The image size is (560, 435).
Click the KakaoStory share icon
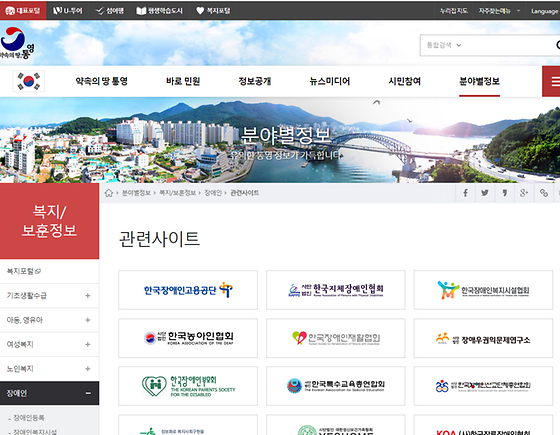(x=504, y=193)
